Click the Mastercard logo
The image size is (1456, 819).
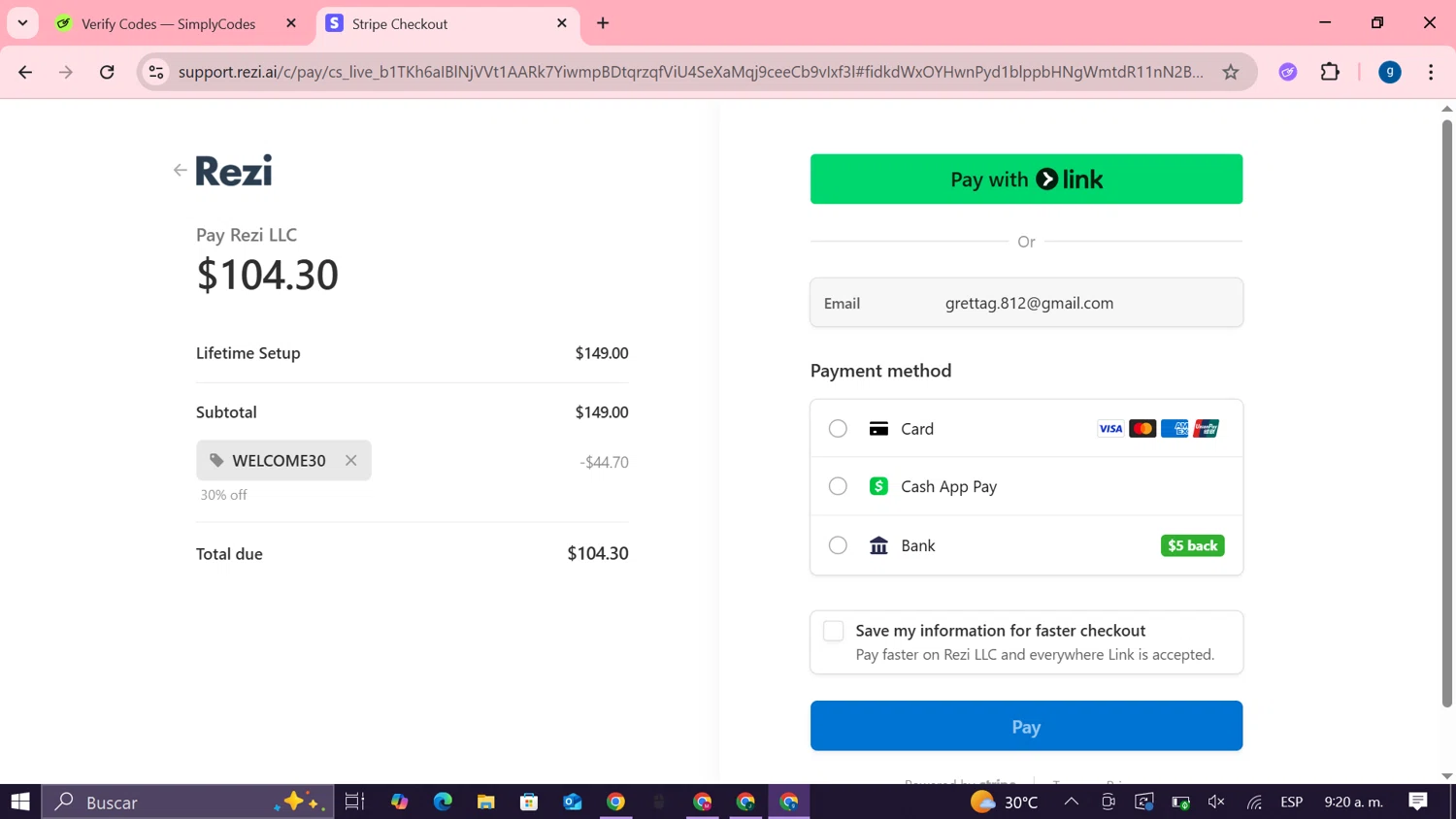(x=1142, y=429)
